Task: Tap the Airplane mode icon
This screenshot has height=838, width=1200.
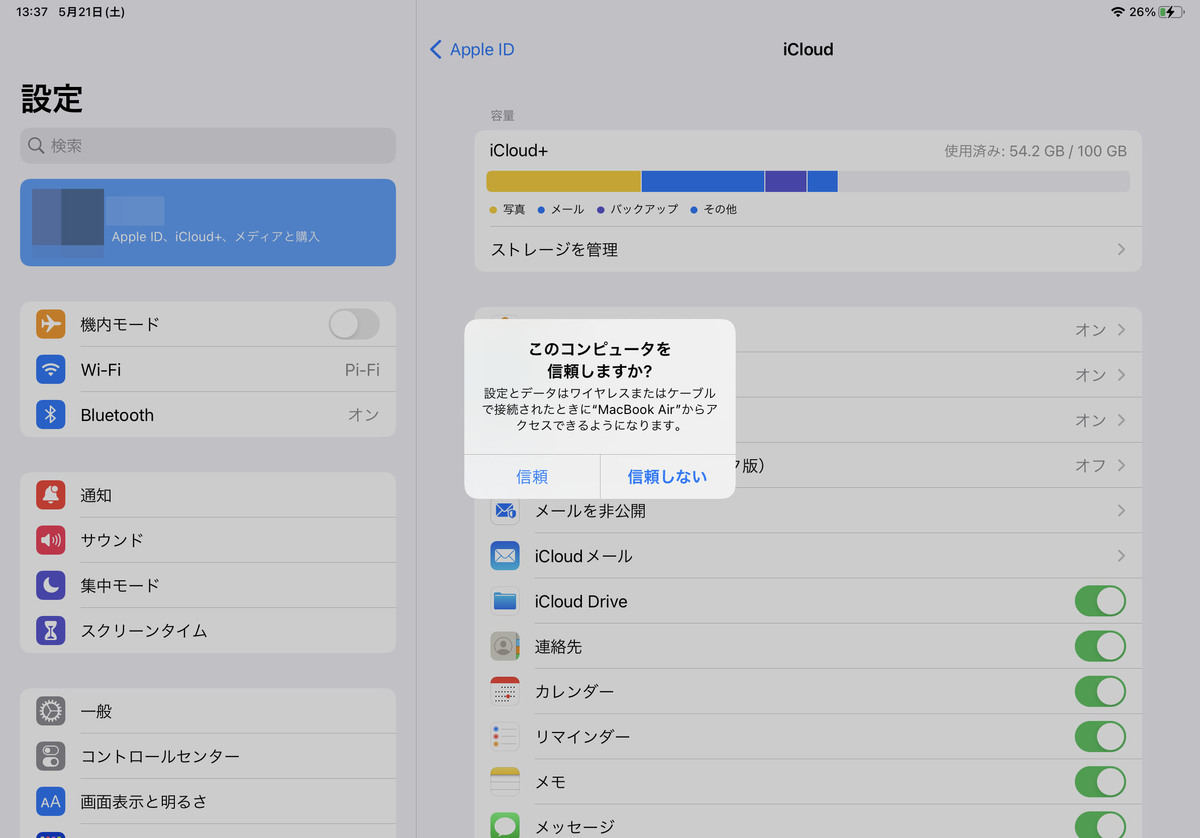Action: tap(51, 324)
